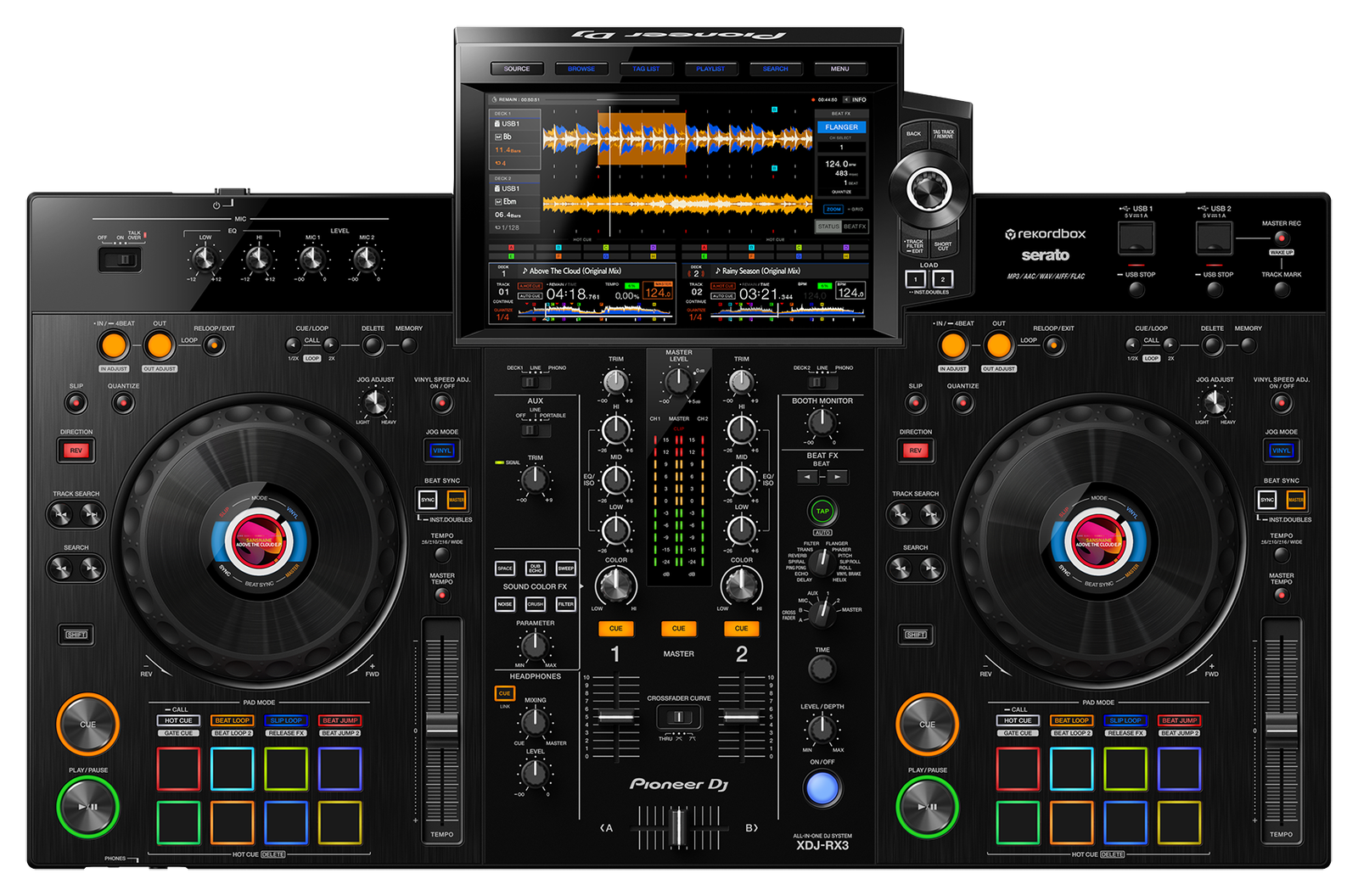Flip the mic OFF/ON/TALK OVER switch

pyautogui.click(x=120, y=260)
